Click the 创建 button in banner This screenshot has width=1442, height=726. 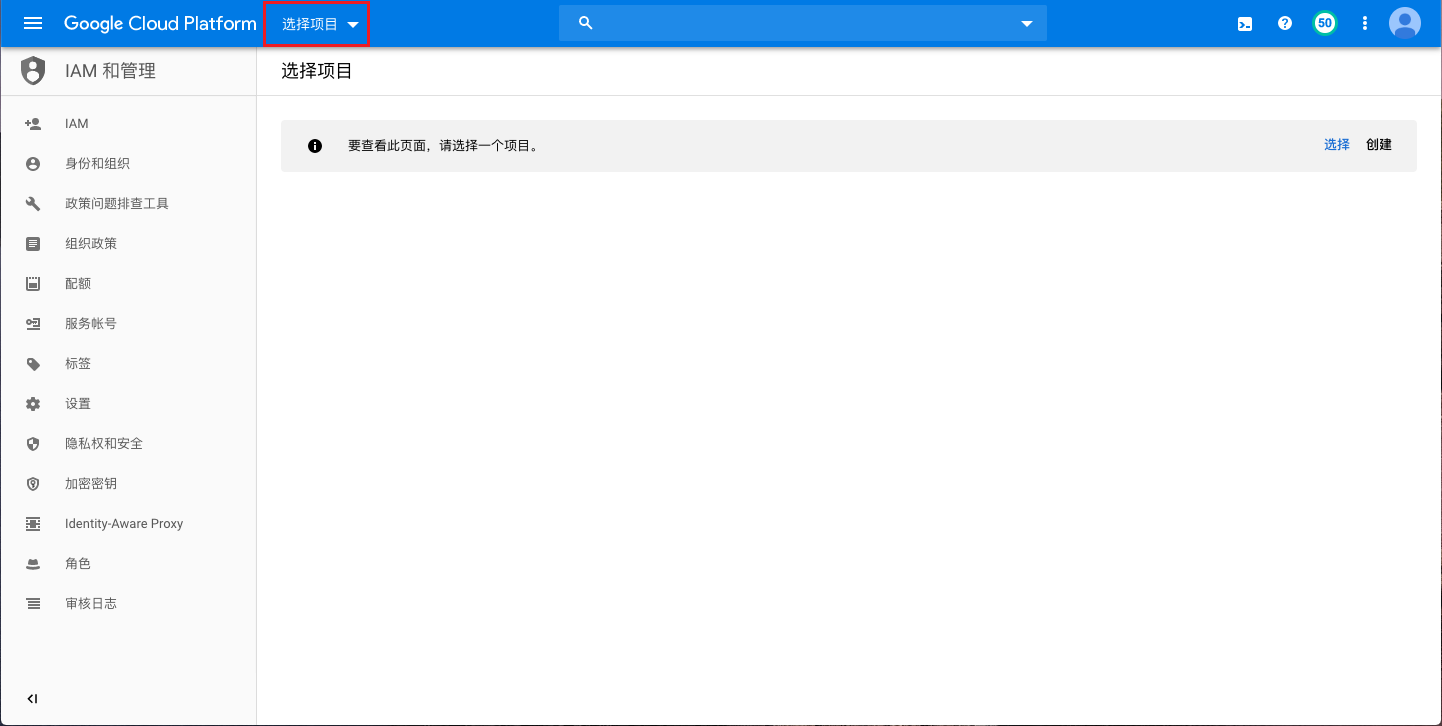click(x=1379, y=145)
